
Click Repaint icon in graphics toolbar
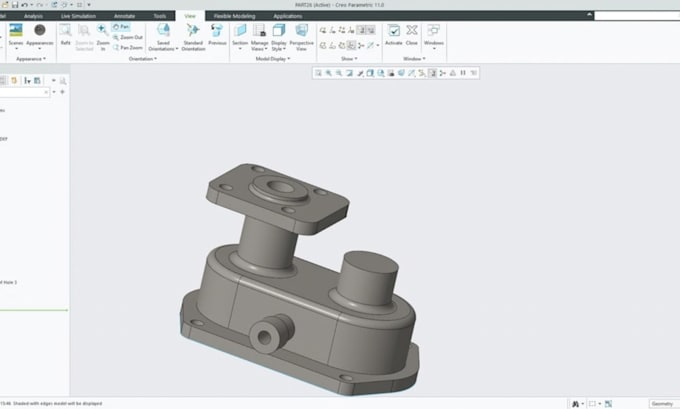click(x=350, y=73)
